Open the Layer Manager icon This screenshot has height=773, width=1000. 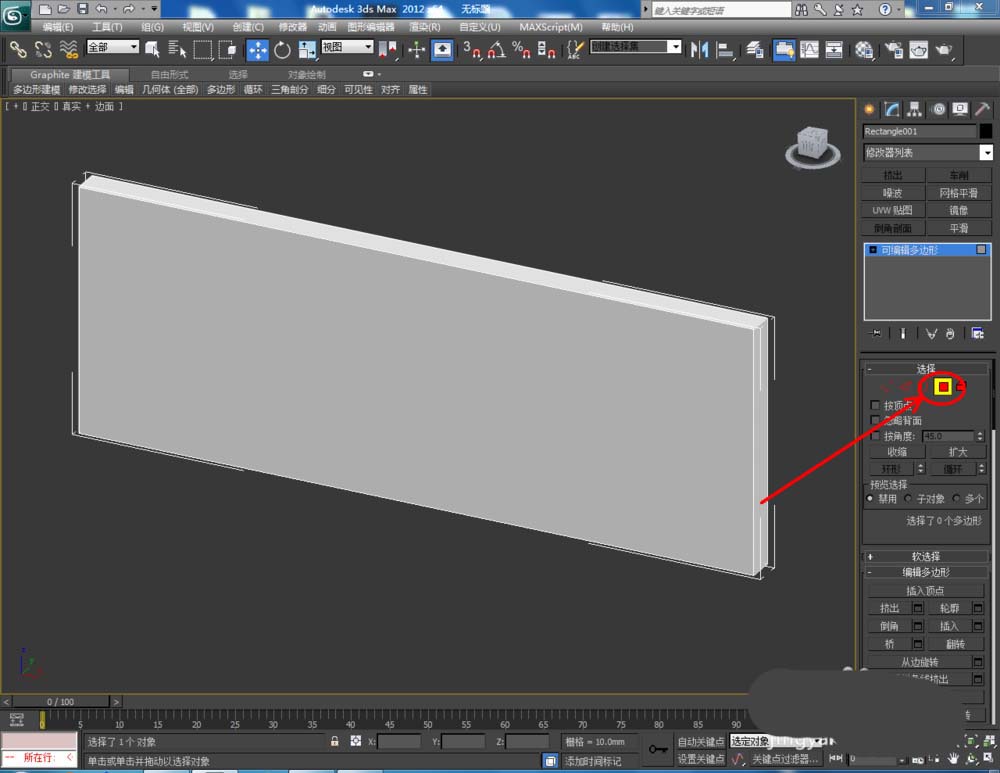[755, 49]
